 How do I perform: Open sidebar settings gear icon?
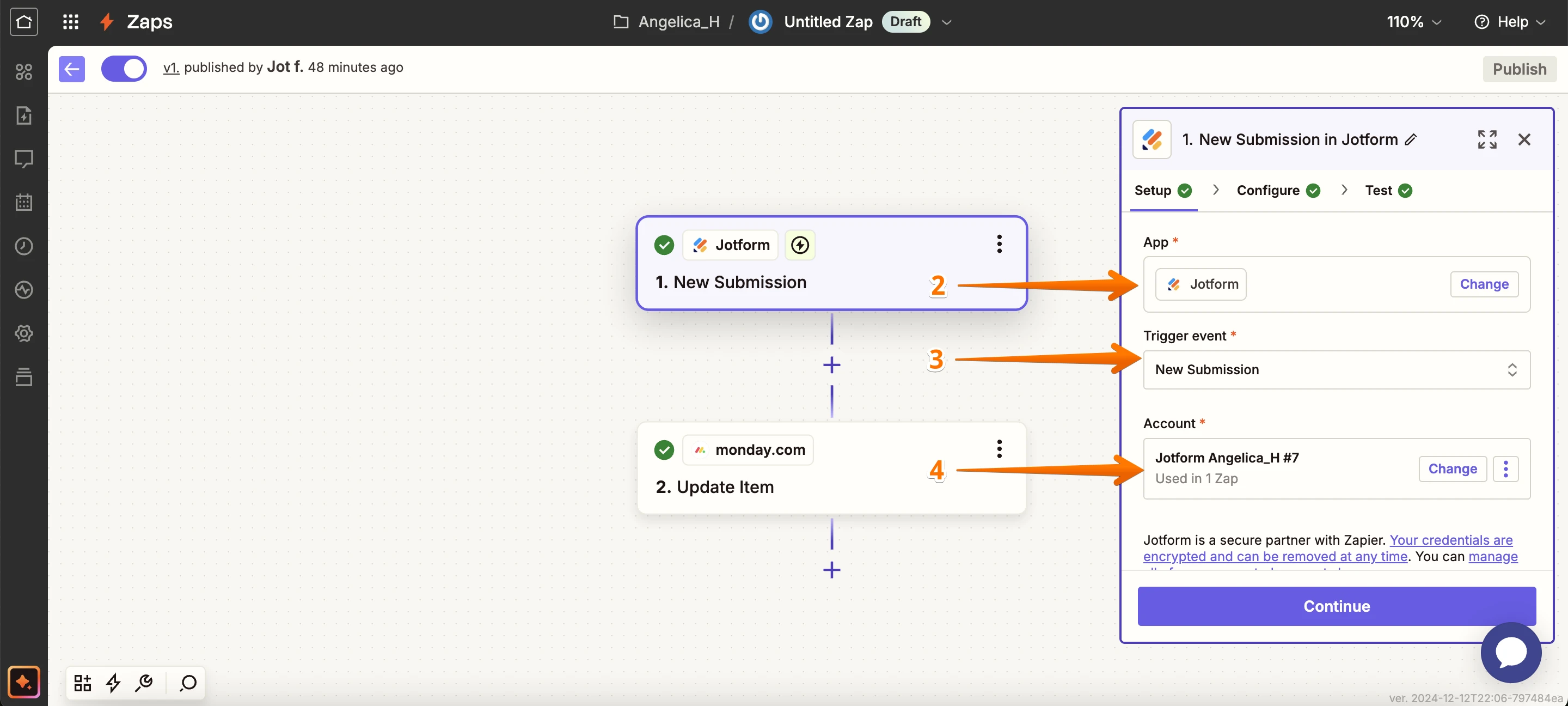click(24, 333)
